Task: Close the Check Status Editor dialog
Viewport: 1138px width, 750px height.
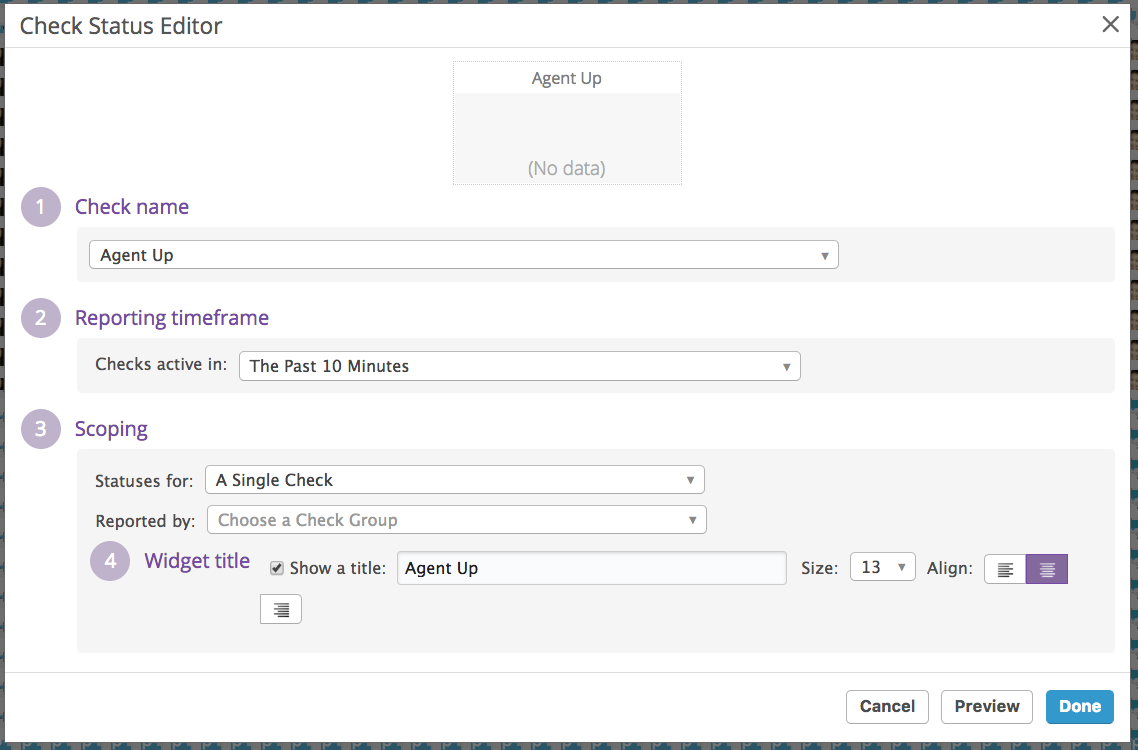Action: pos(1110,25)
